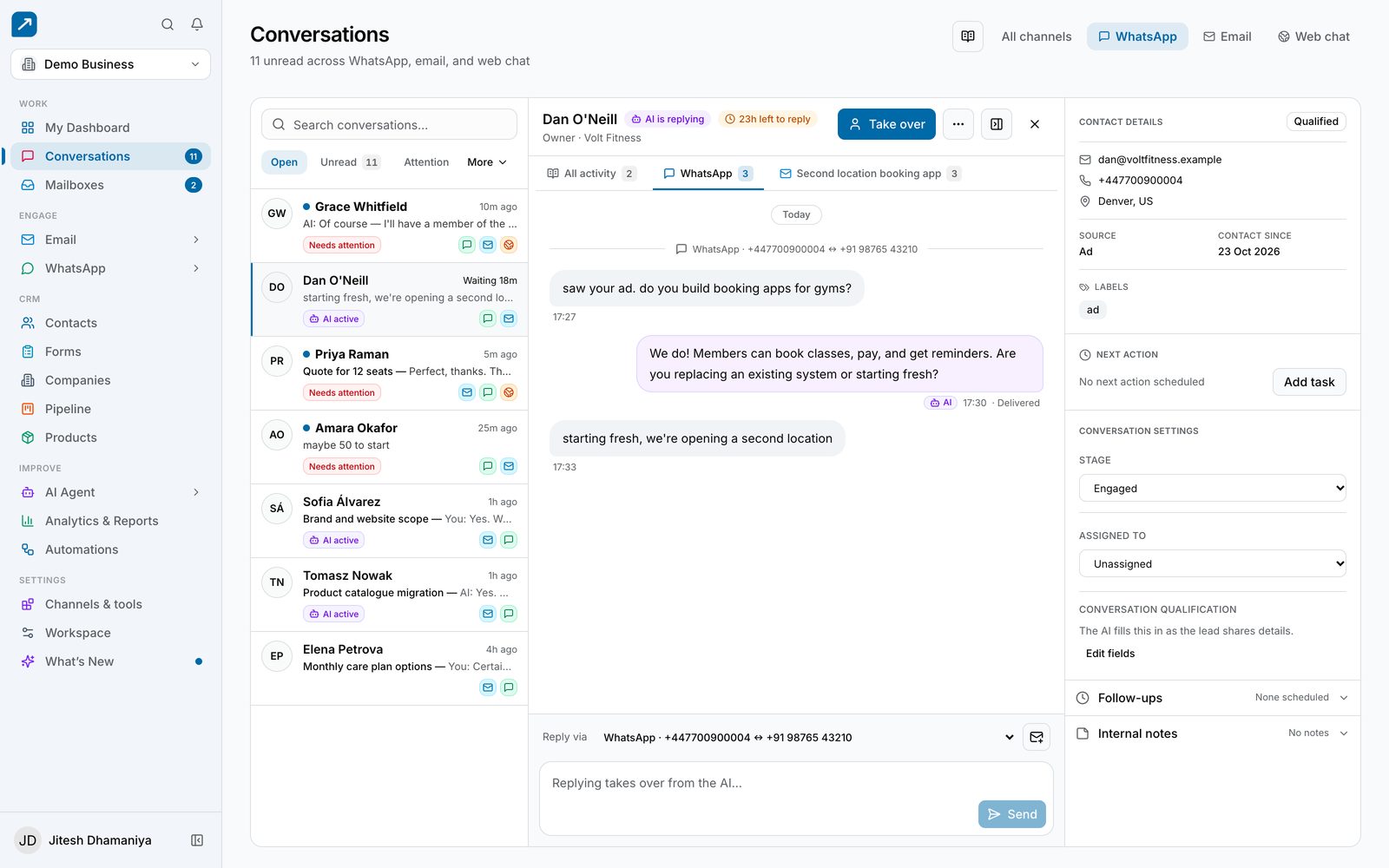Click the phone icon next to +447700900004

click(1085, 181)
